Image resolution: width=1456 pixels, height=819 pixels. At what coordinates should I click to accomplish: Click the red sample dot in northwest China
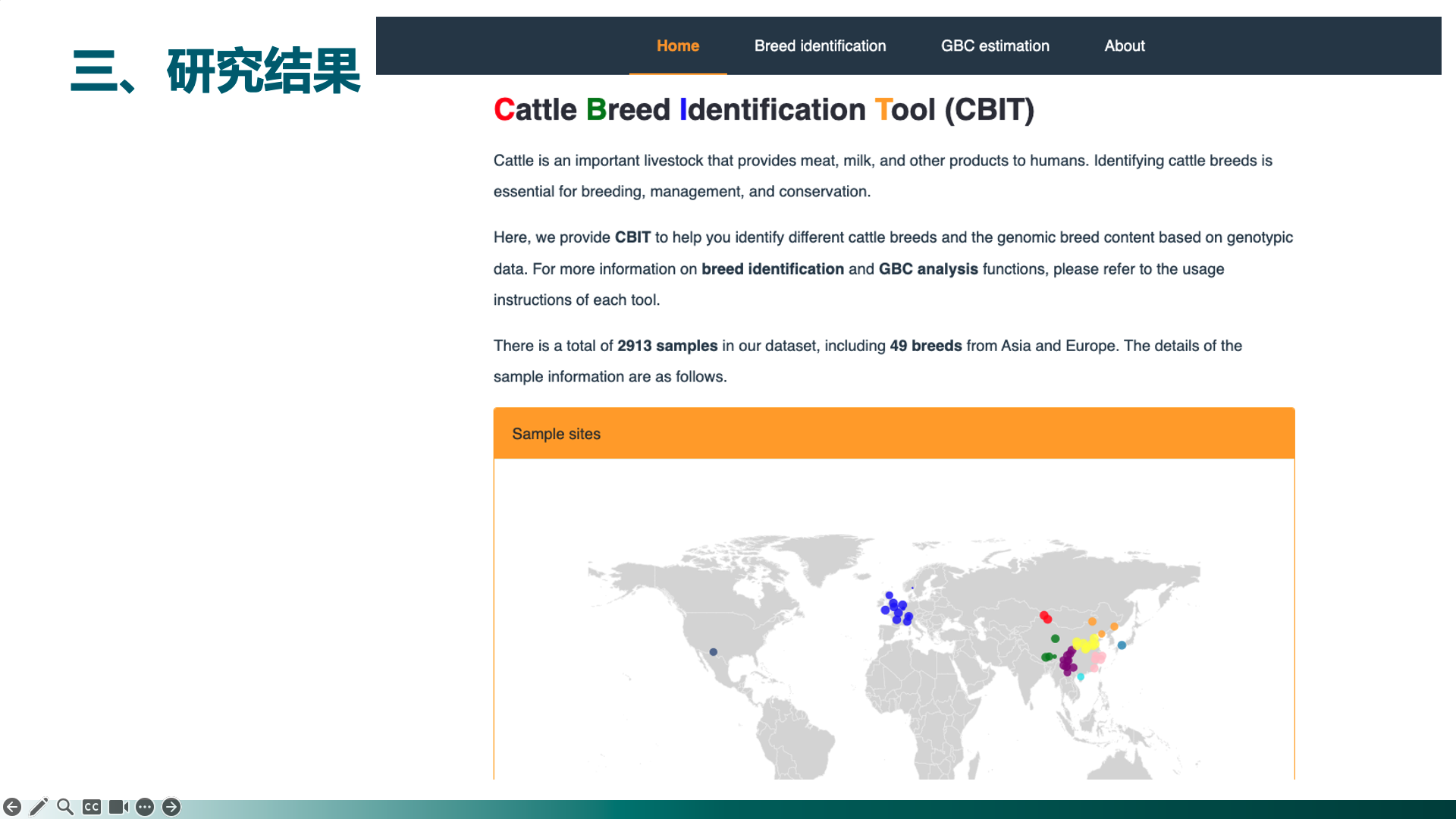pos(1045,617)
